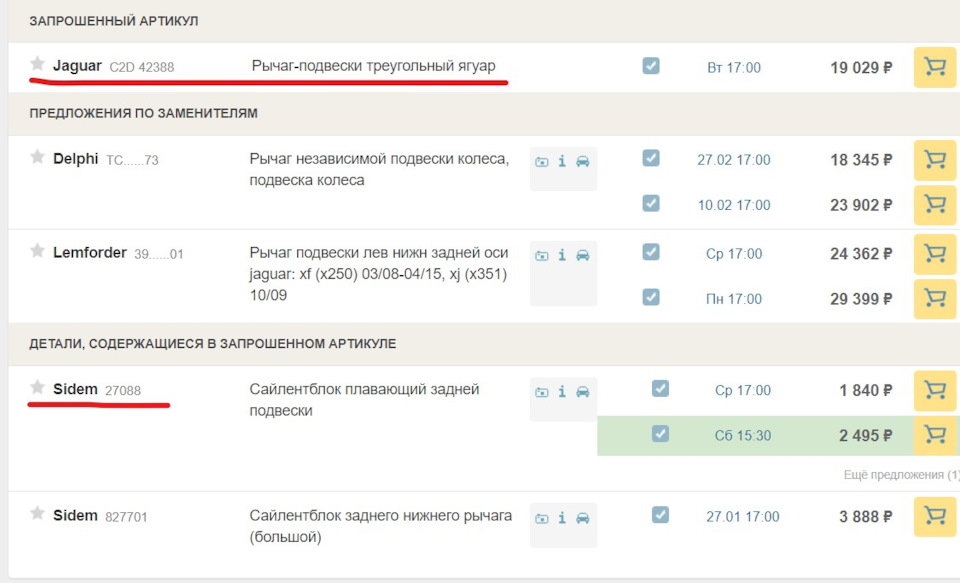Expand 'Ещё предложения' for Sidem 27088

pos(901,475)
